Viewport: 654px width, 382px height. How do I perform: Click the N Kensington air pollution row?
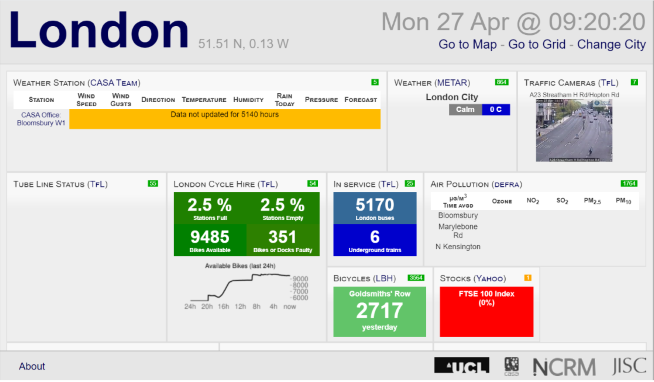click(x=458, y=246)
